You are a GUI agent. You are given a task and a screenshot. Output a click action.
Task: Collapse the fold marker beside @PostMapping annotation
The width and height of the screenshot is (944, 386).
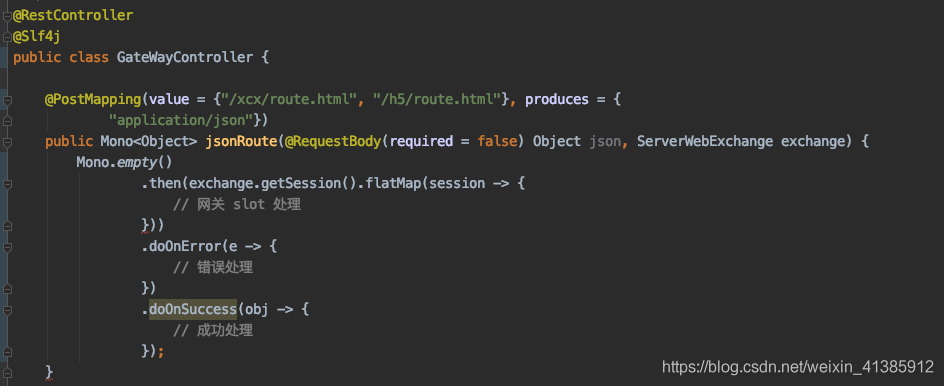click(x=7, y=100)
